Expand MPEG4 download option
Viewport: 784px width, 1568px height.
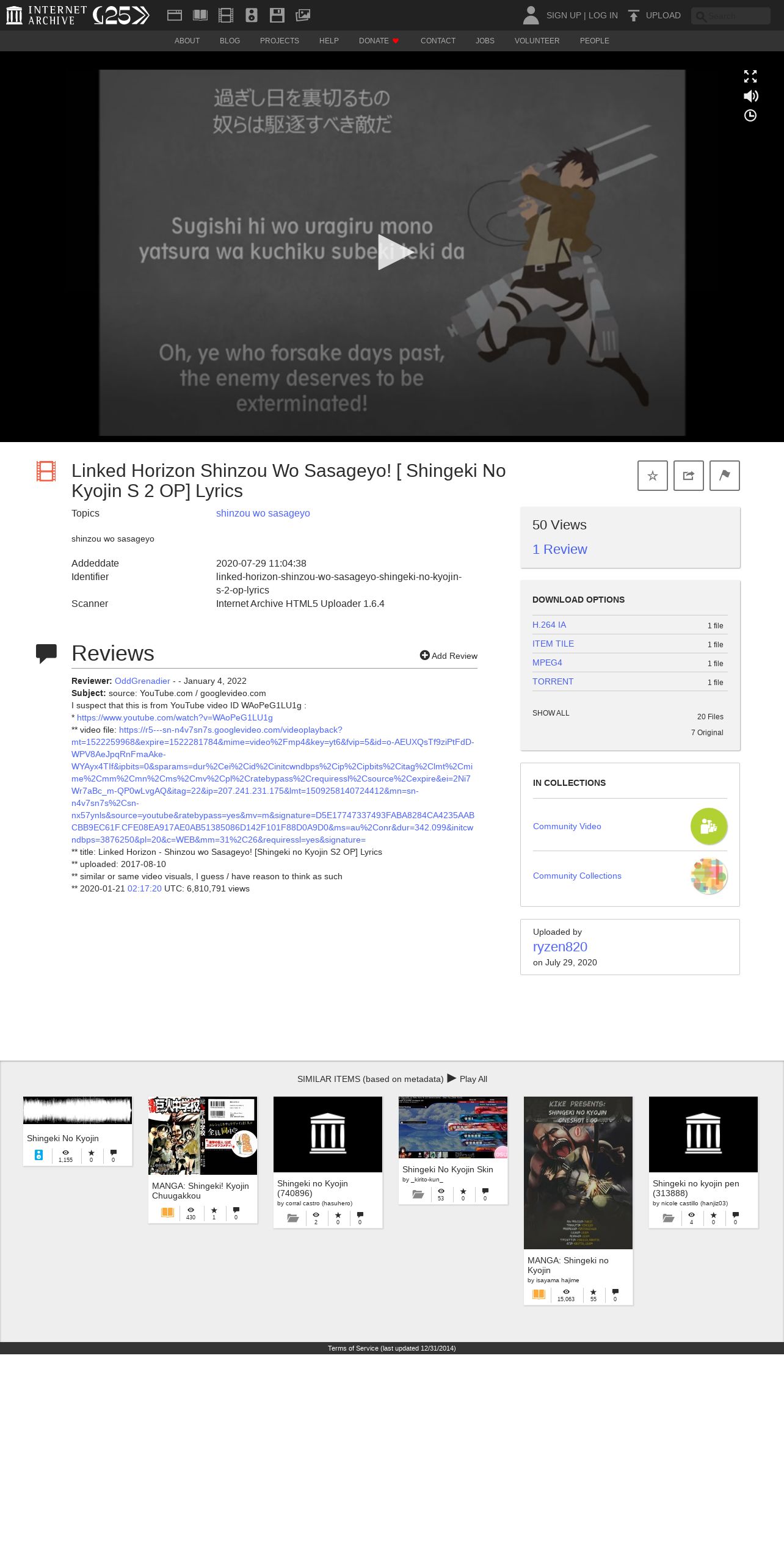[x=547, y=662]
